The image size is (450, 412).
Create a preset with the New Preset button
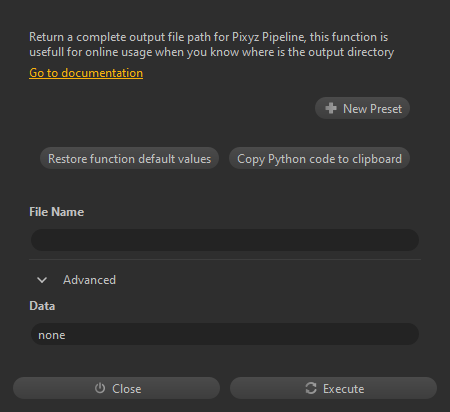pyautogui.click(x=362, y=108)
